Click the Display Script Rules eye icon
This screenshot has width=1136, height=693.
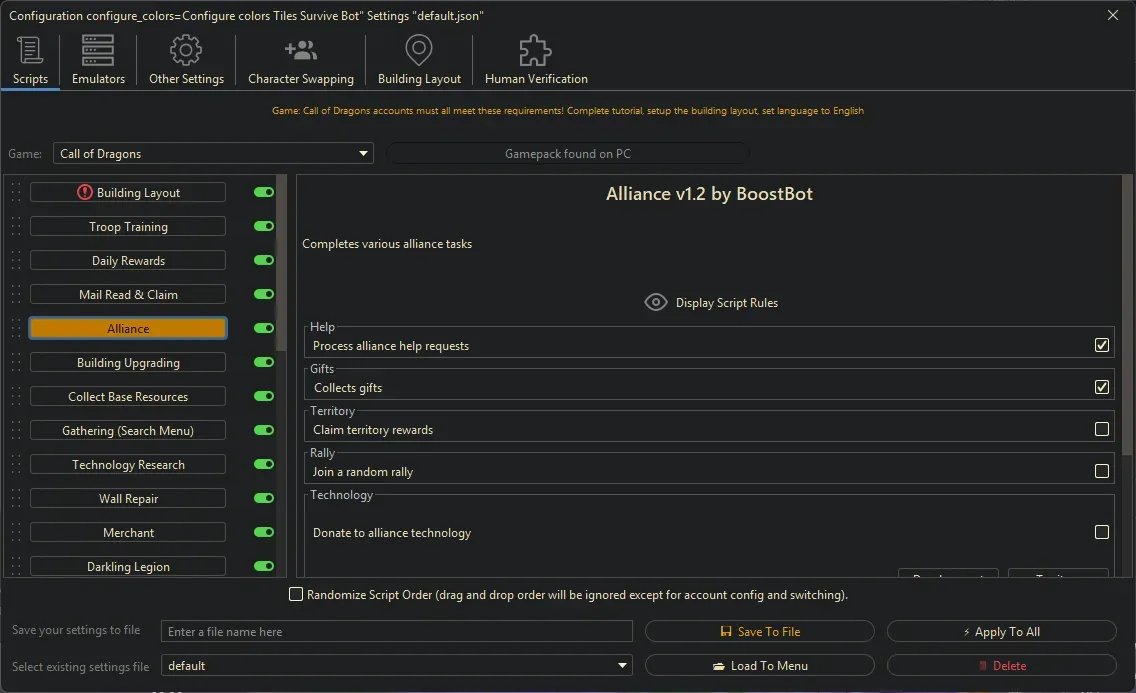(x=656, y=301)
